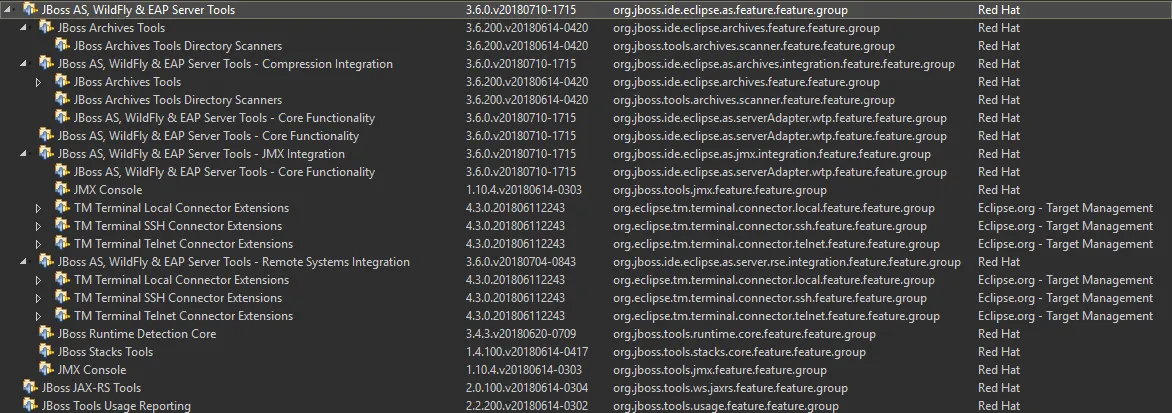Click ID org.jboss.ide.eclipse.as.jmx.integration.feature.feature.group
Image resolution: width=1172 pixels, height=413 pixels.
pyautogui.click(x=771, y=154)
